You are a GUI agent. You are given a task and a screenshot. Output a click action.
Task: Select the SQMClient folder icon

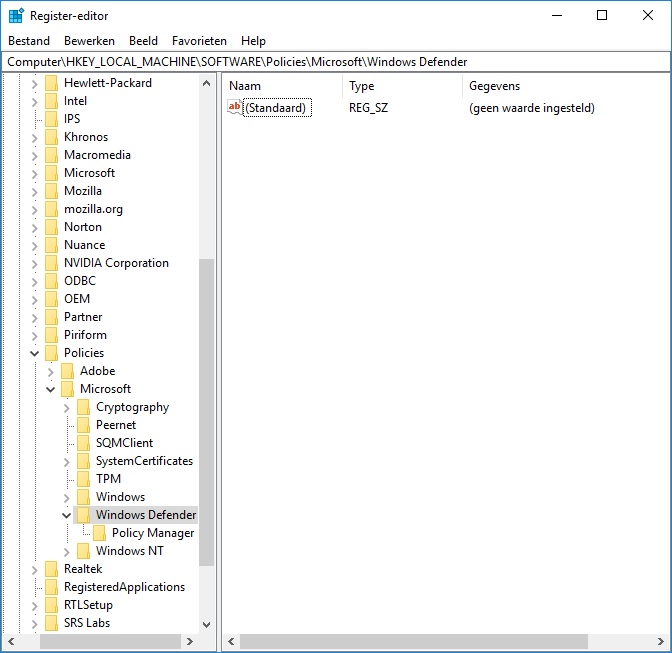coord(83,443)
